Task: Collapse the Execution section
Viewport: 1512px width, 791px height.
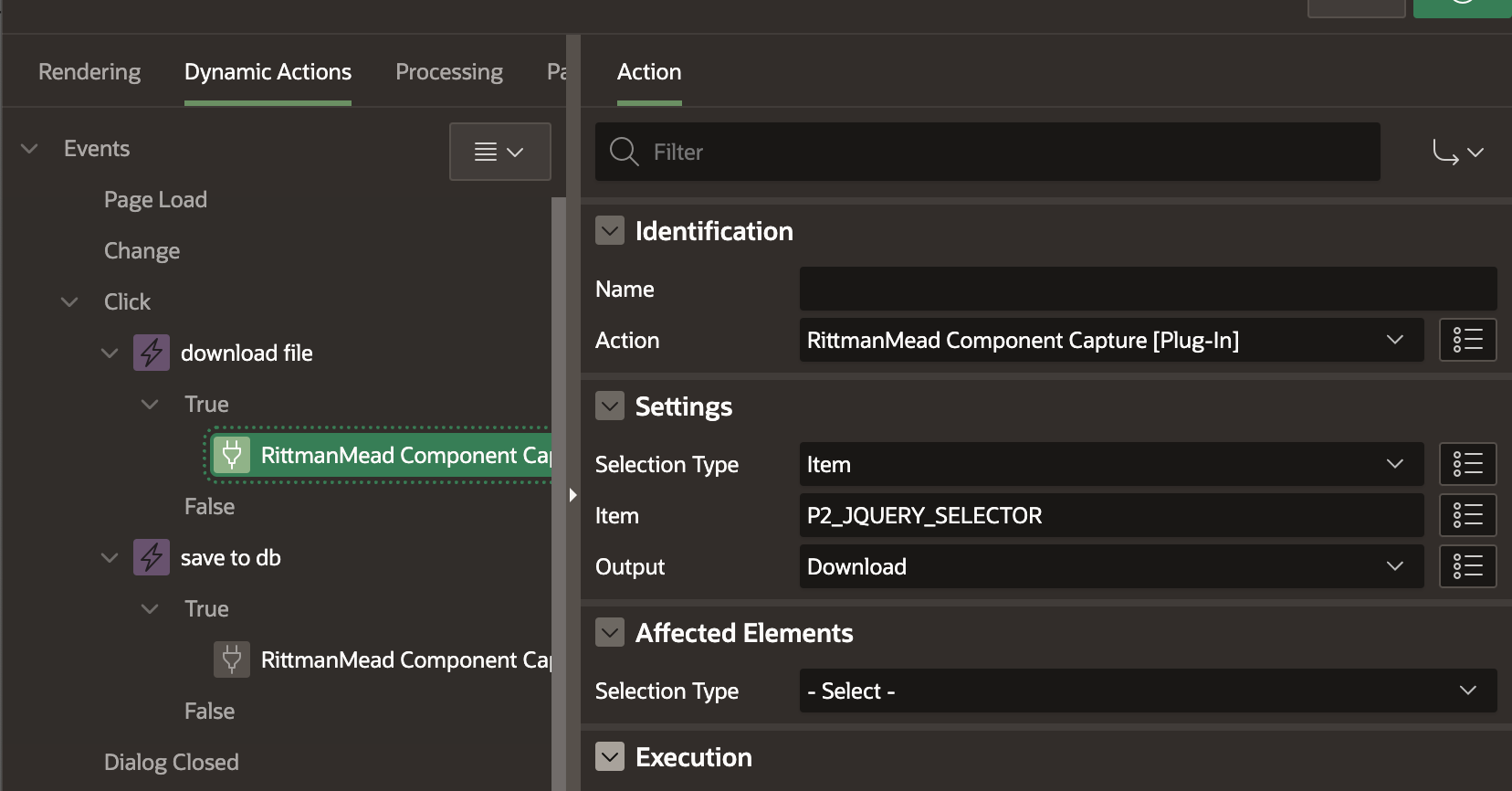Action: tap(610, 756)
